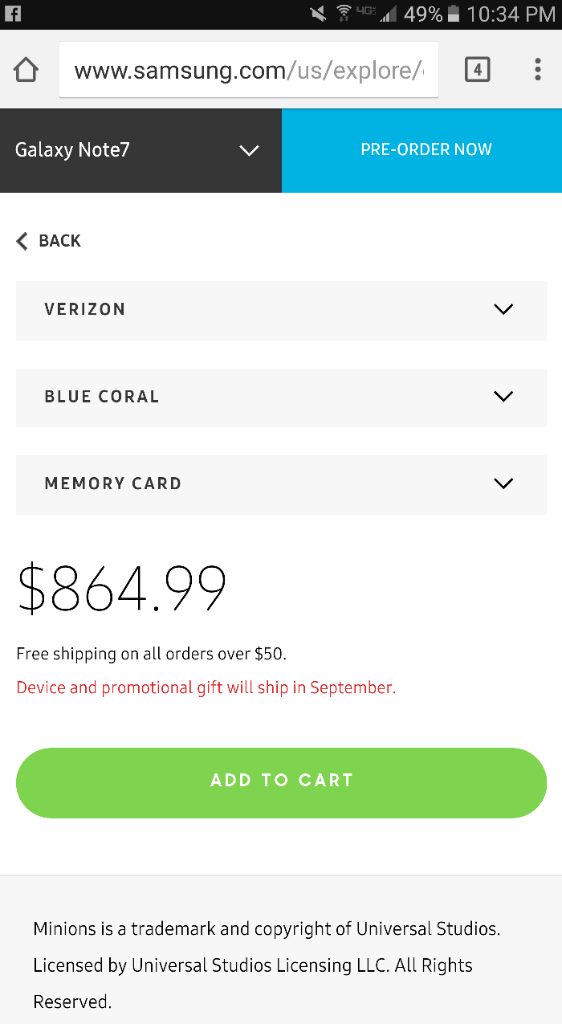Viewport: 562px width, 1024px height.
Task: Tap the 10:34 PM clock
Action: [511, 13]
